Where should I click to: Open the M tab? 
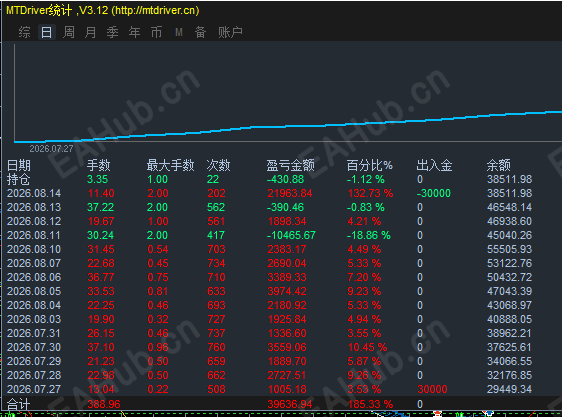[179, 33]
